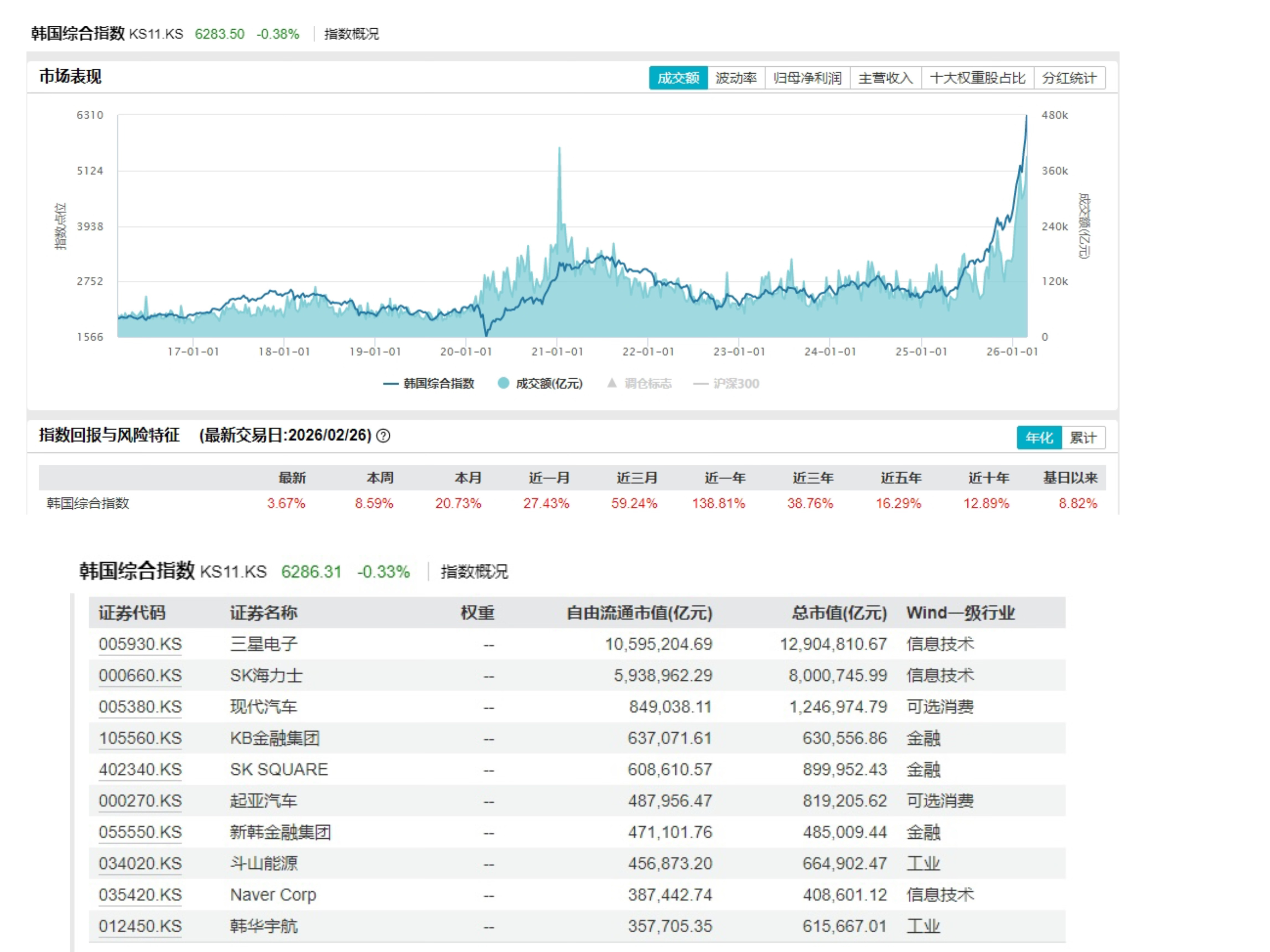Click the 总市值(亿元) column header
Viewport: 1270px width, 952px height.
coord(839,613)
